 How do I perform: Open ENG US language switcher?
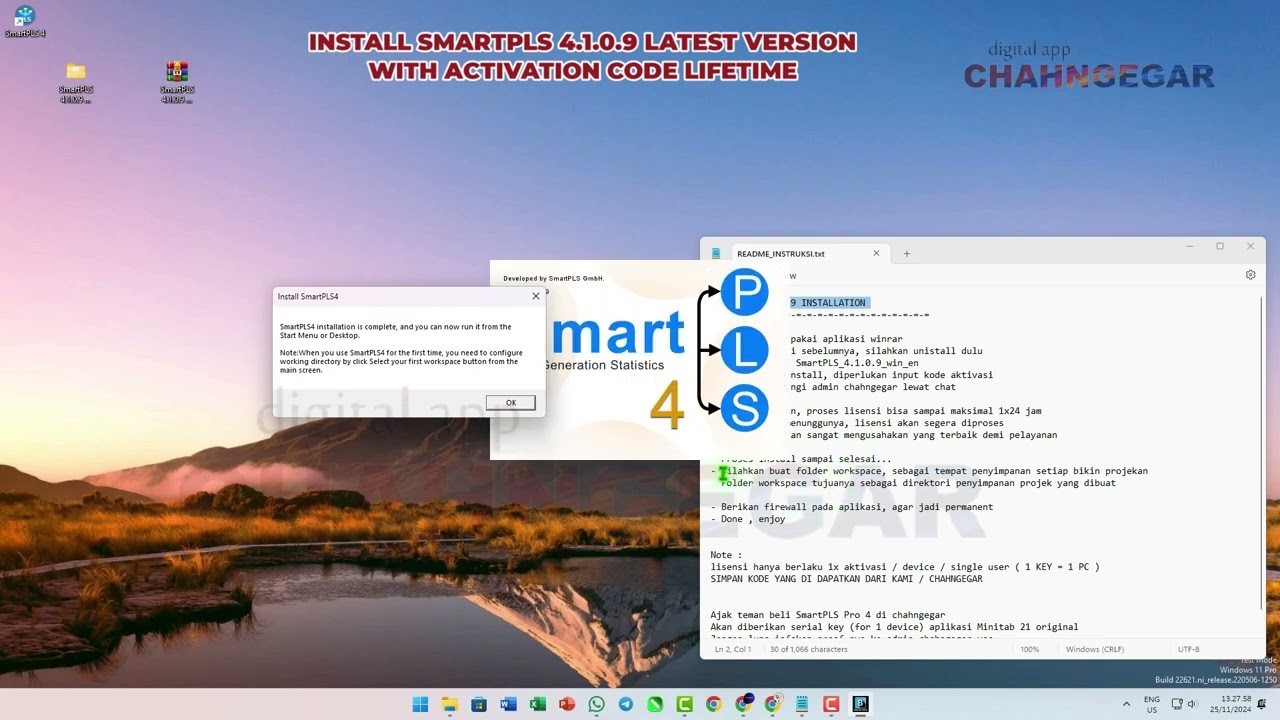point(1152,704)
